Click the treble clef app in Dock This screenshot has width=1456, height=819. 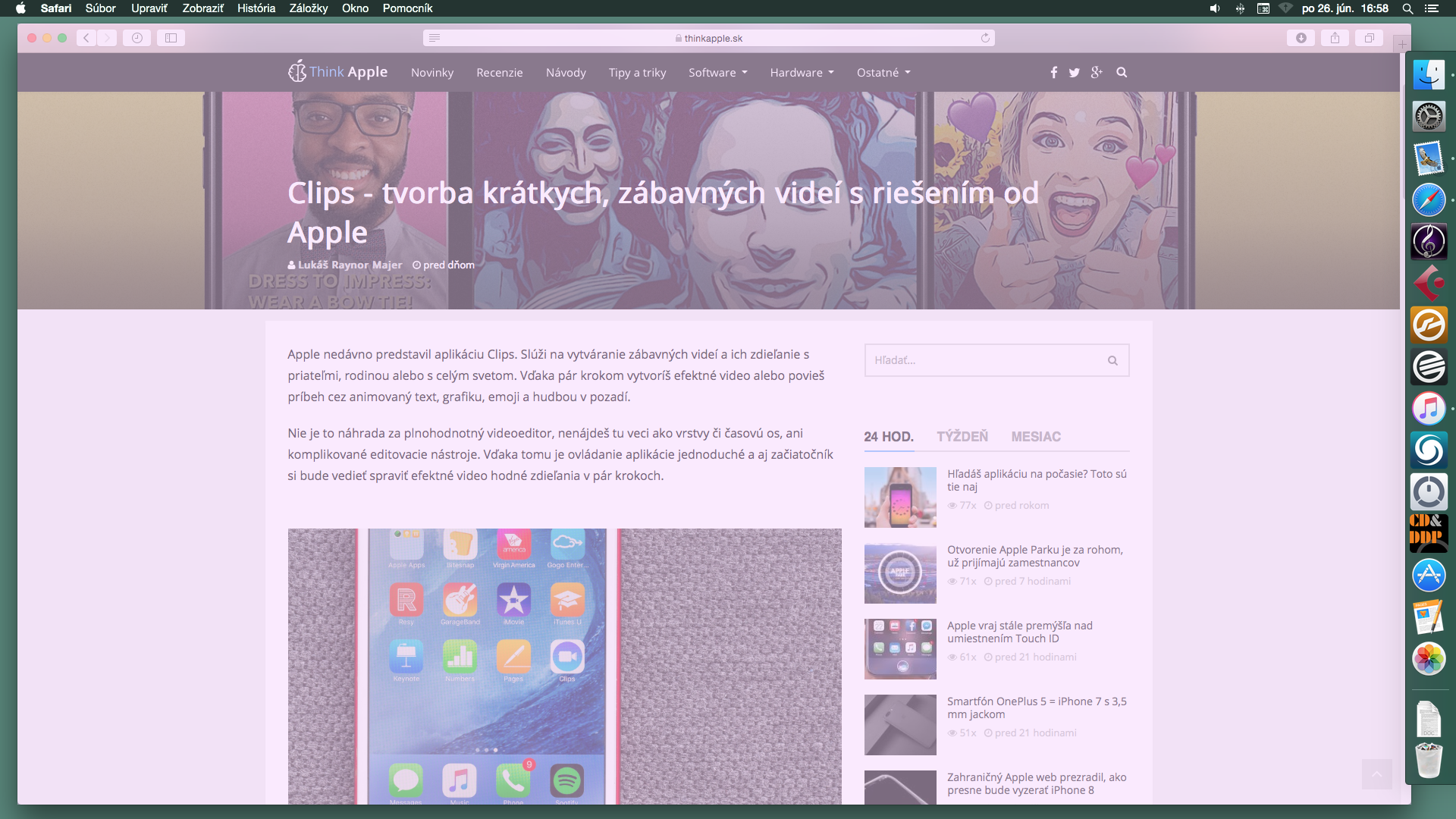(1429, 242)
